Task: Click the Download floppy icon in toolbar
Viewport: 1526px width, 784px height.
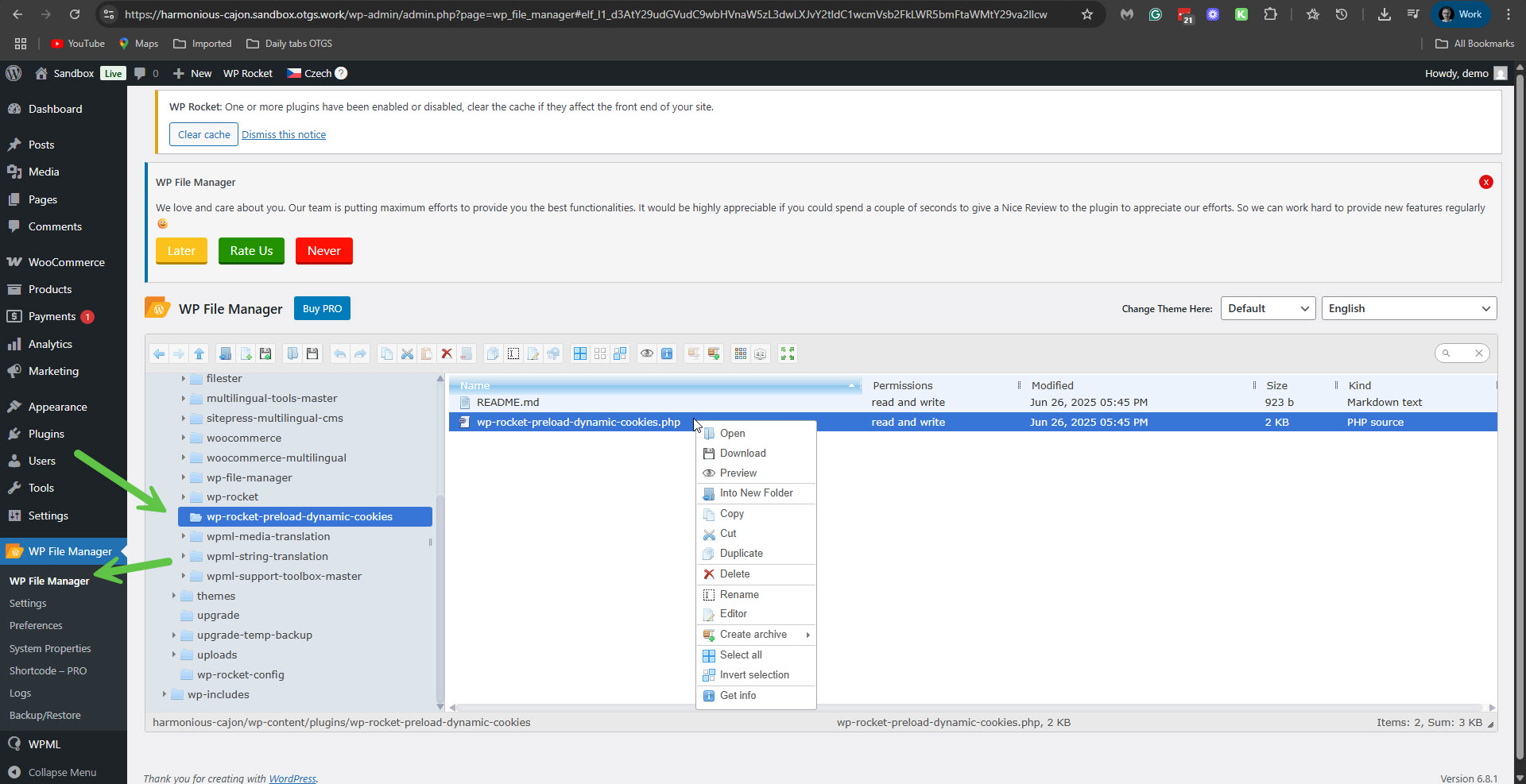Action: tap(312, 353)
